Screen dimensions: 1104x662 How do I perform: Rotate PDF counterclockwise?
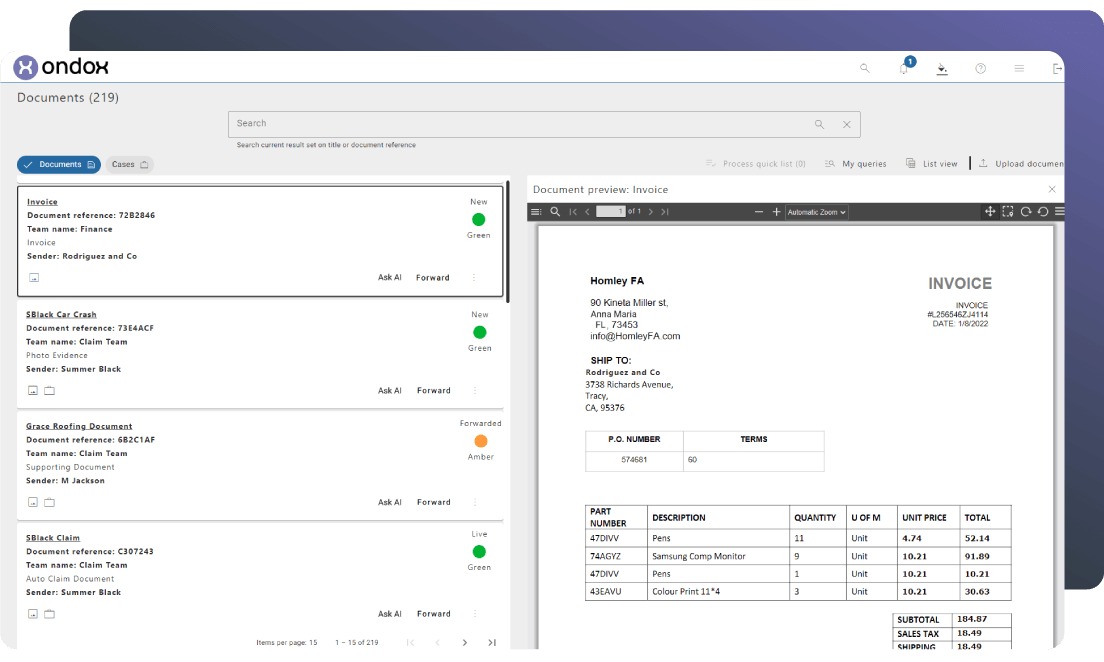(1043, 211)
